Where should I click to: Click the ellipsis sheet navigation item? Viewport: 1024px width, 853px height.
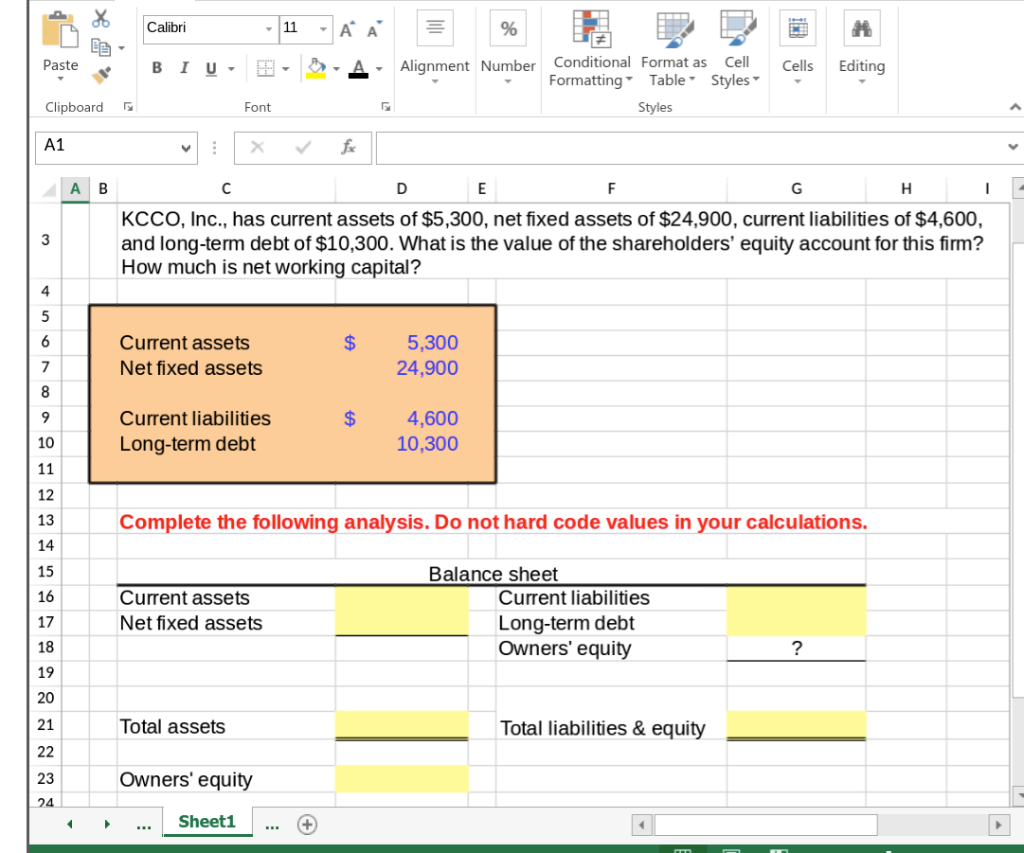coord(143,823)
